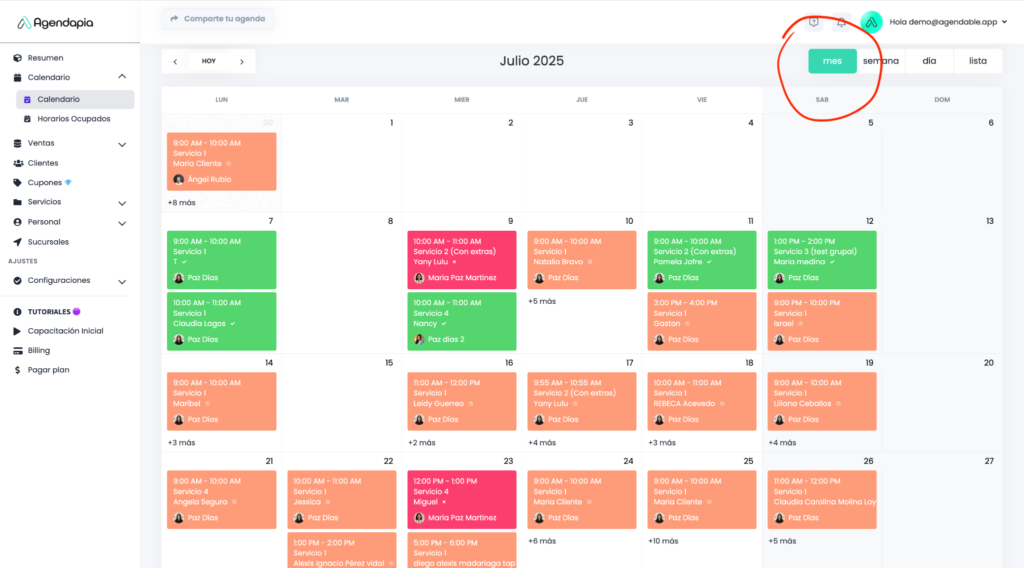Switch calendar to día view
This screenshot has height=568, width=1024.
click(929, 61)
